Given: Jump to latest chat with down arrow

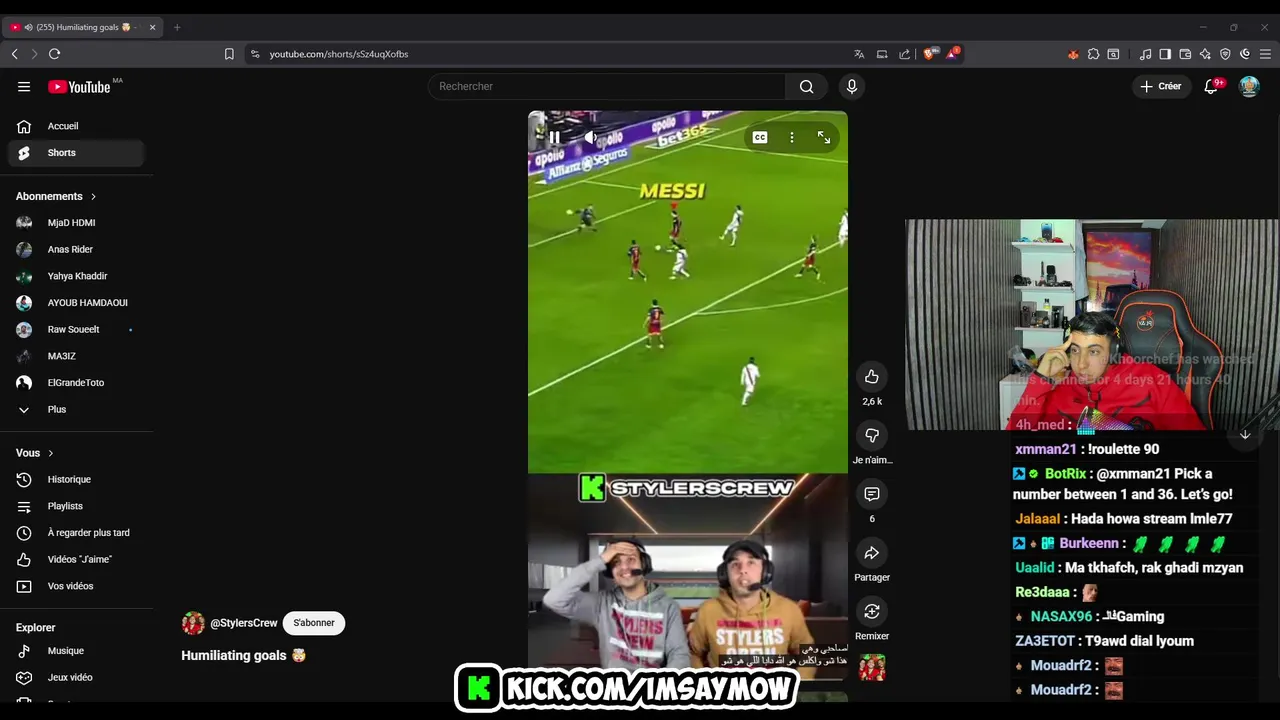Looking at the screenshot, I should point(1245,434).
